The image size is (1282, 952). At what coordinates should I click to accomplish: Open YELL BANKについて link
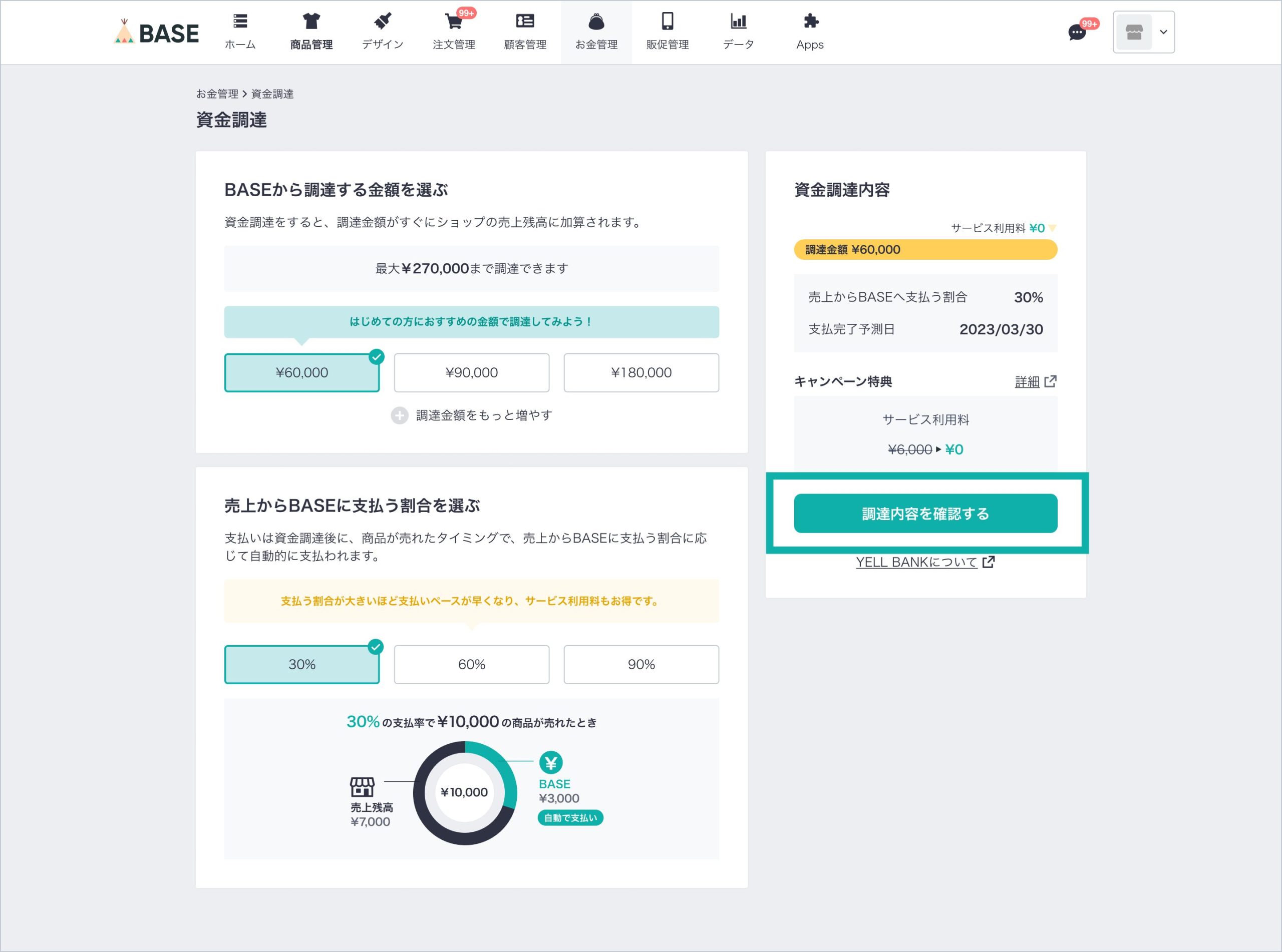click(x=916, y=562)
